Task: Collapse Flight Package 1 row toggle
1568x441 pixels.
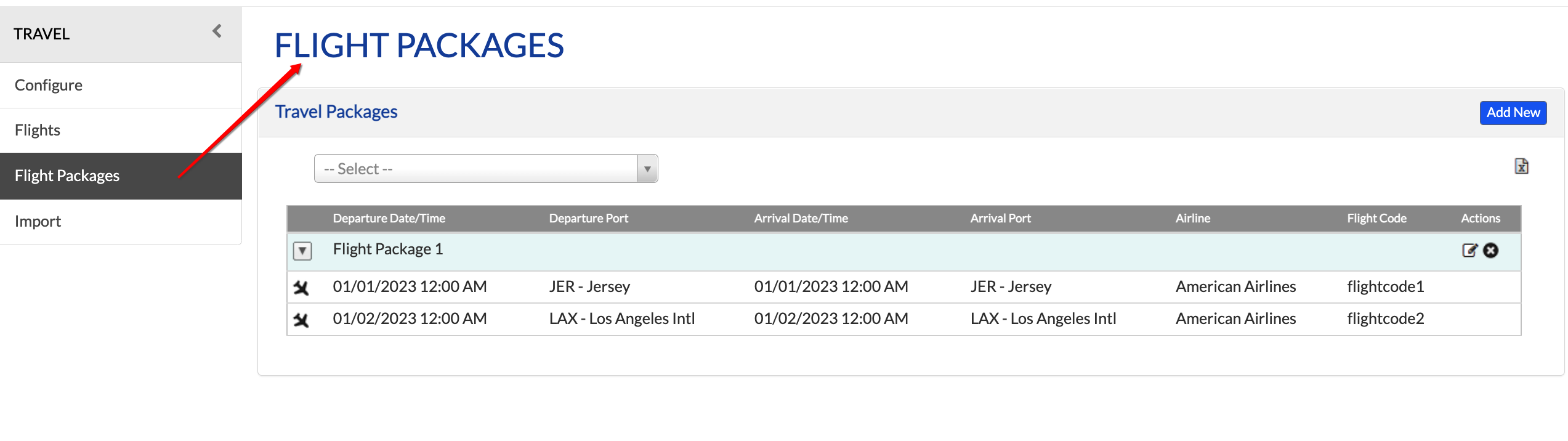Action: (302, 251)
